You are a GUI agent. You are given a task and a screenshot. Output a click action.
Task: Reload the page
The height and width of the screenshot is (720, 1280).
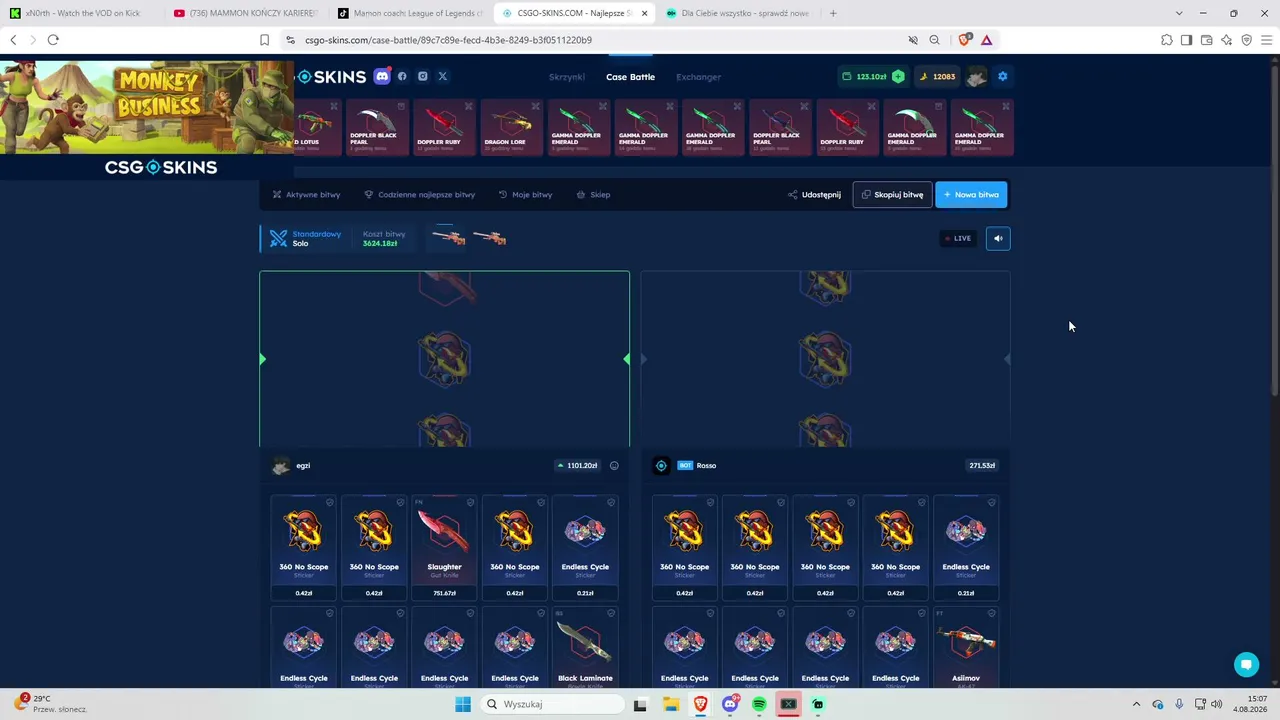point(53,40)
